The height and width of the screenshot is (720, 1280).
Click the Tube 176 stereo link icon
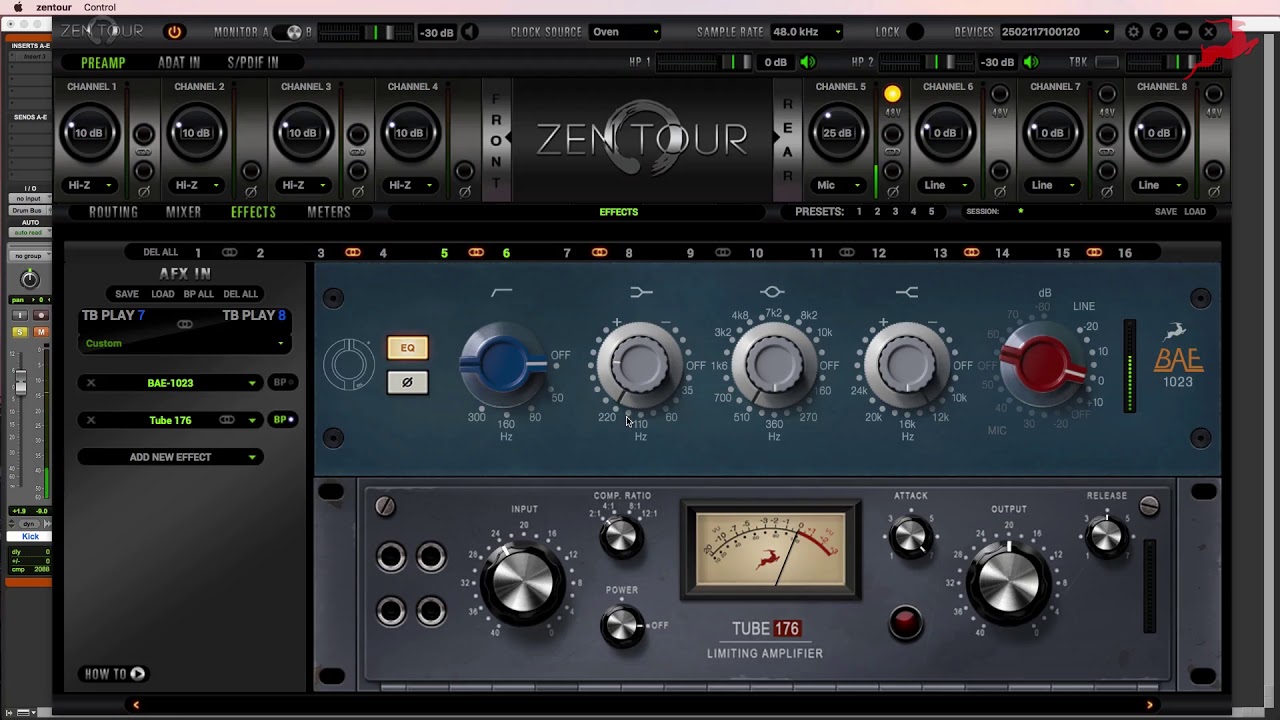point(227,420)
